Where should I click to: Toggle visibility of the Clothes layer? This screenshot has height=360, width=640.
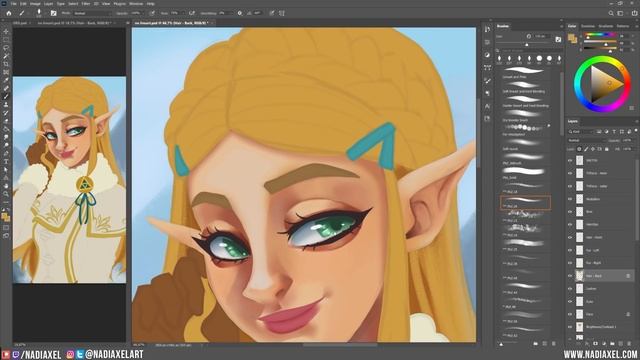coord(570,289)
